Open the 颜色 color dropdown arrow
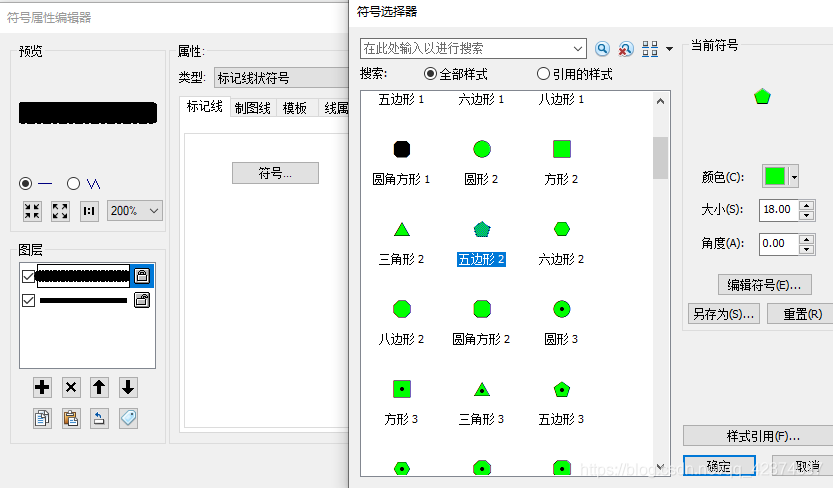Viewport: 833px width, 488px height. [x=794, y=176]
